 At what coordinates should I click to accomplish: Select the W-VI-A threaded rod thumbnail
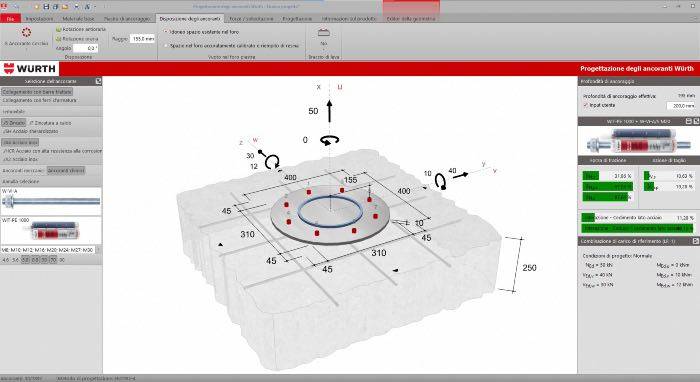tap(51, 201)
